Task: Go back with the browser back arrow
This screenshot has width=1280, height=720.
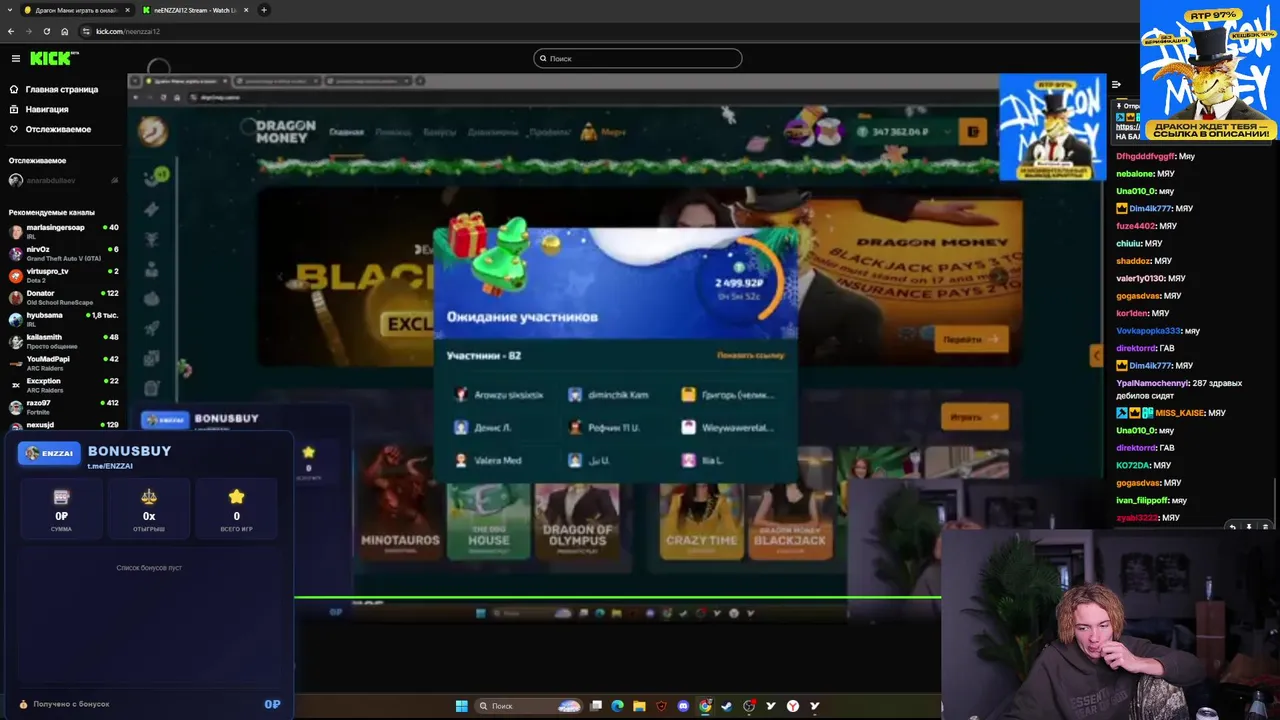Action: coord(11,31)
